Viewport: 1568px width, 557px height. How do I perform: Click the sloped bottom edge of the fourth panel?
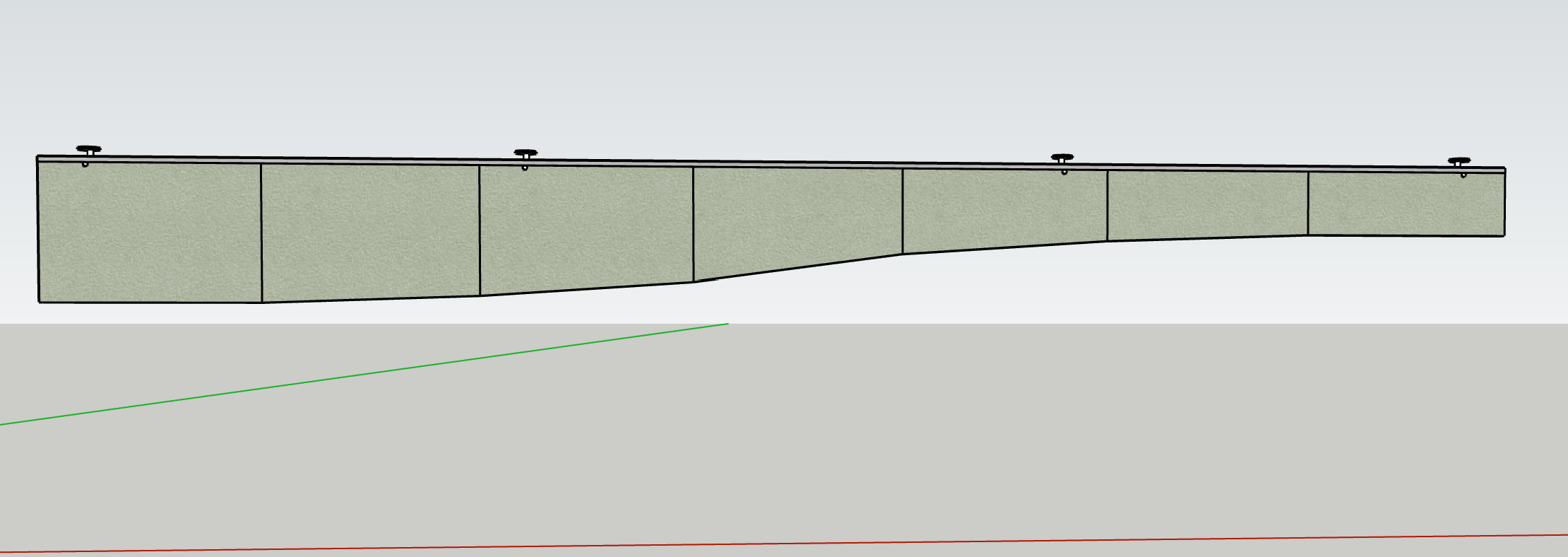(798, 268)
